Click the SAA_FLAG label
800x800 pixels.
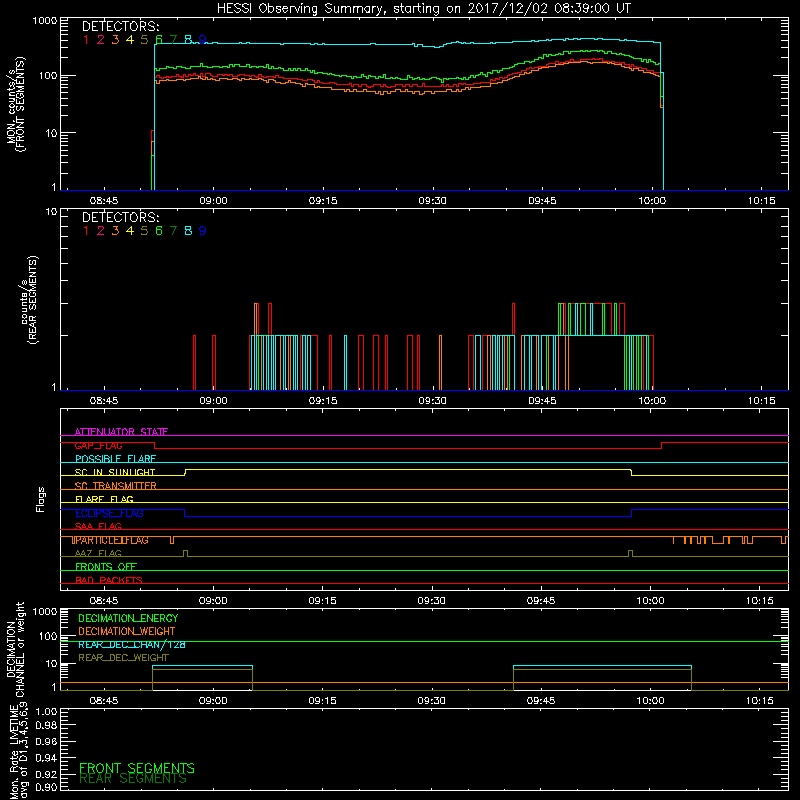tap(98, 526)
